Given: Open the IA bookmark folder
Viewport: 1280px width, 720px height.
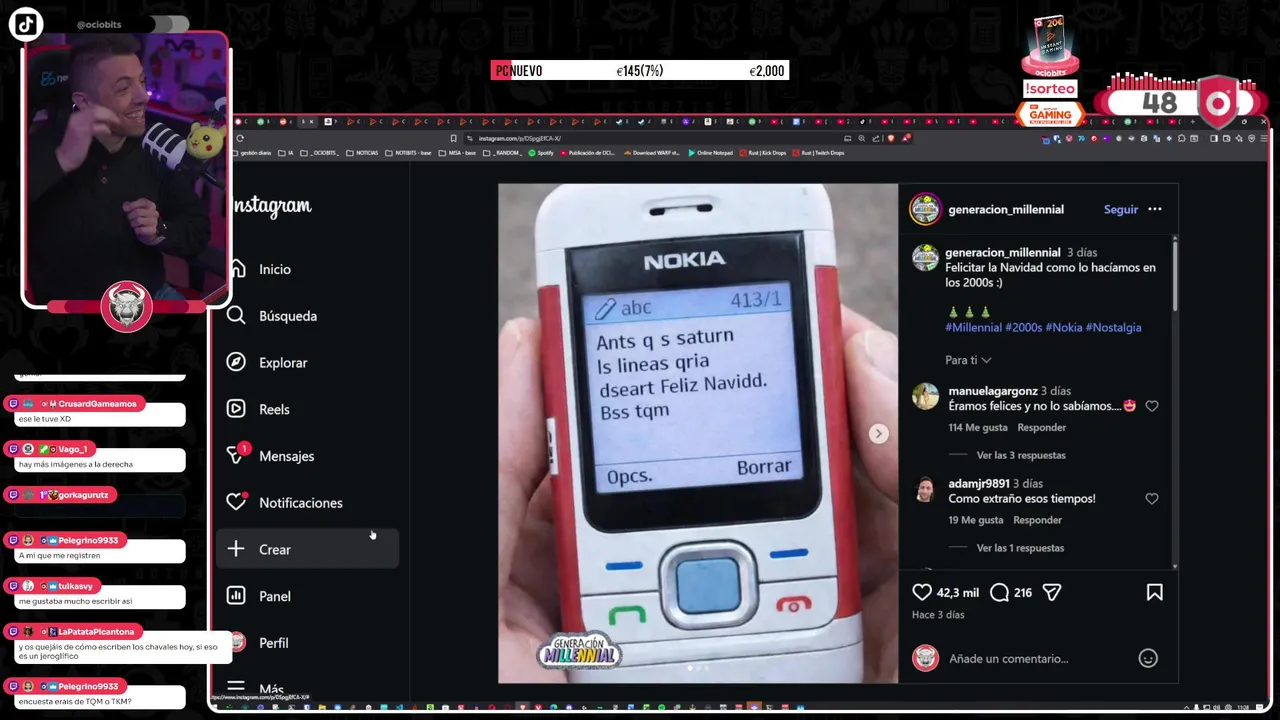Looking at the screenshot, I should 287,153.
